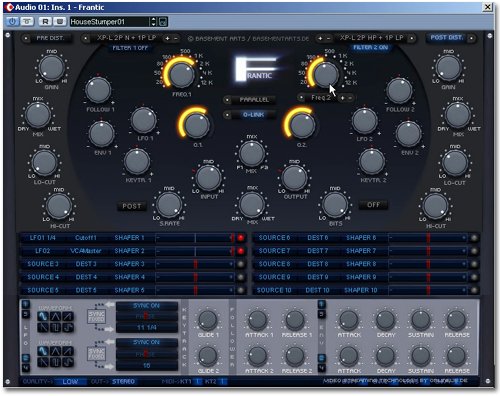Change OUT setting STEREO
500x396 pixels.
[123, 381]
